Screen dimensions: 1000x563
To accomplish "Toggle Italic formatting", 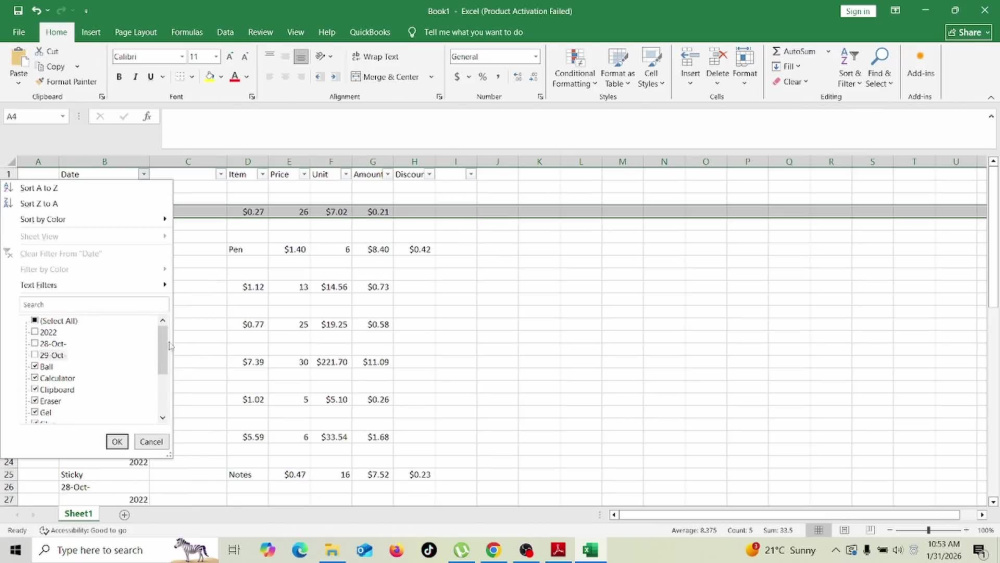I will click(135, 77).
